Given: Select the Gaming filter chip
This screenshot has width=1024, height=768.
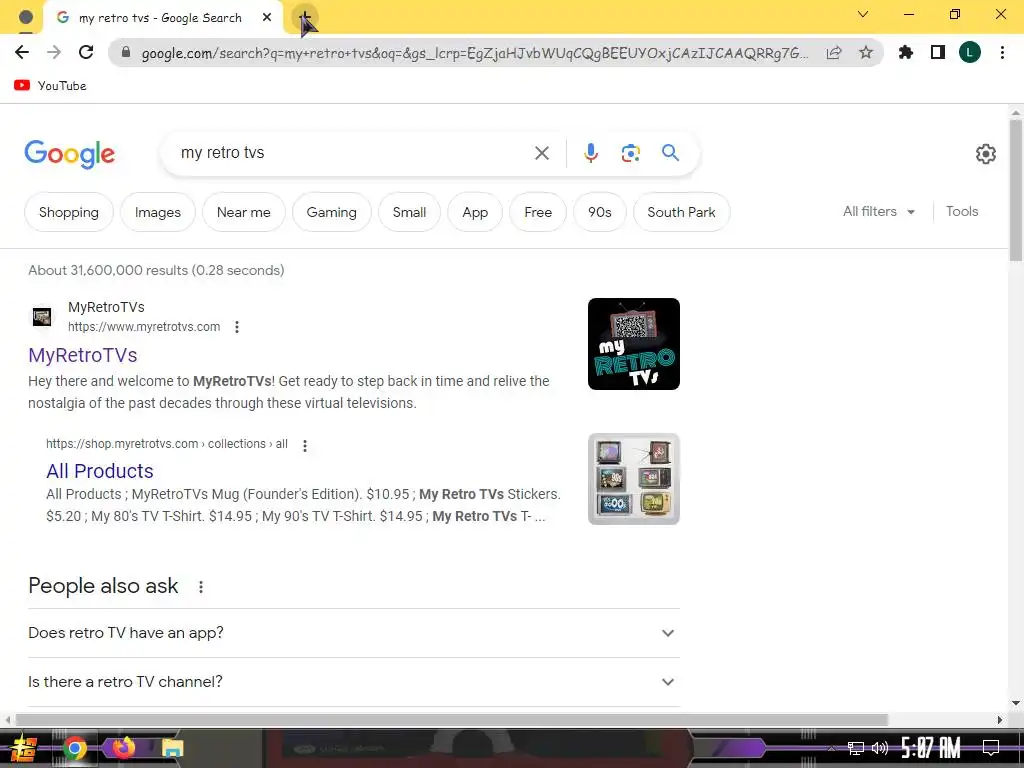Looking at the screenshot, I should [x=332, y=212].
